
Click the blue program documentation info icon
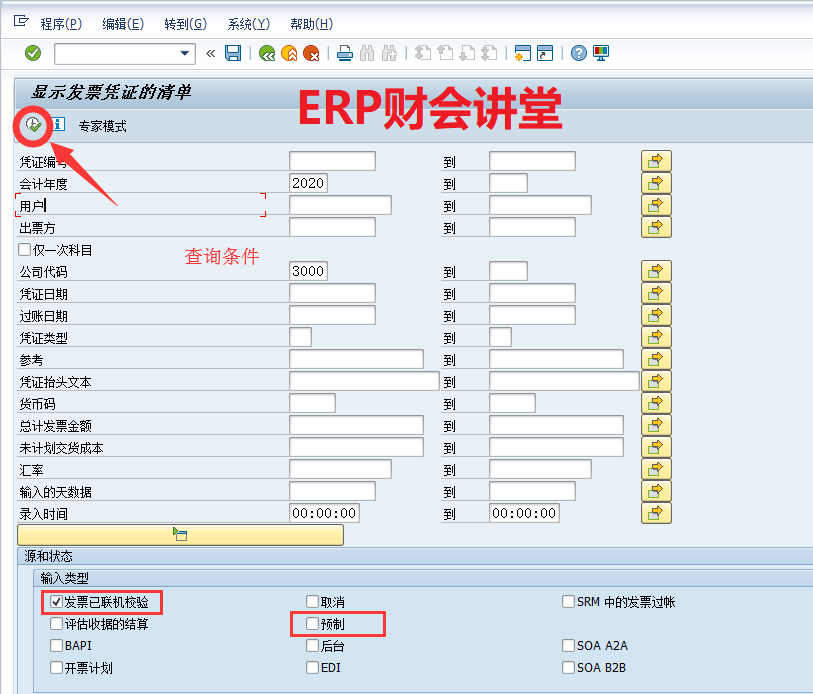click(x=58, y=125)
